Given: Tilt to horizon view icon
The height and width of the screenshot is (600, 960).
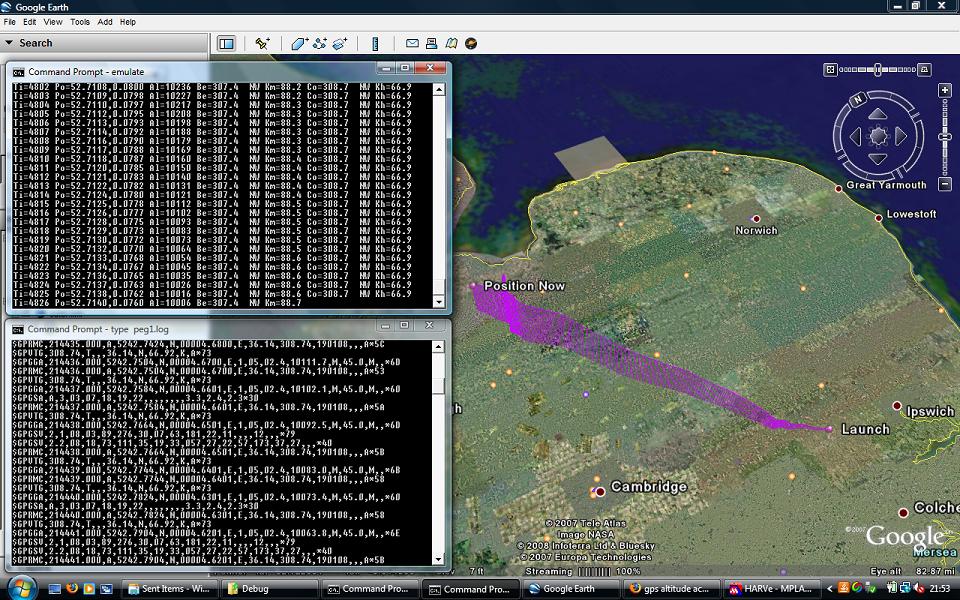Looking at the screenshot, I should pos(924,70).
